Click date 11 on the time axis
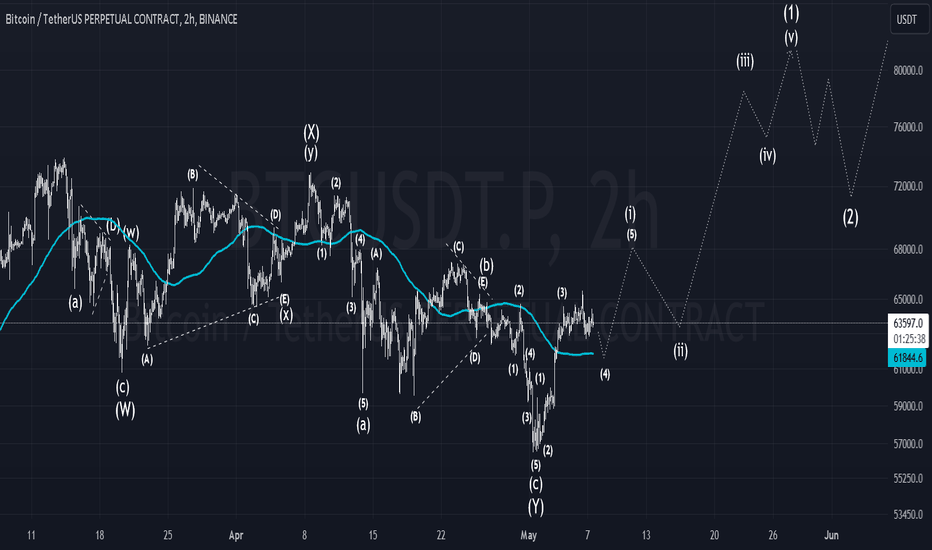The height and width of the screenshot is (550, 932). (31, 535)
